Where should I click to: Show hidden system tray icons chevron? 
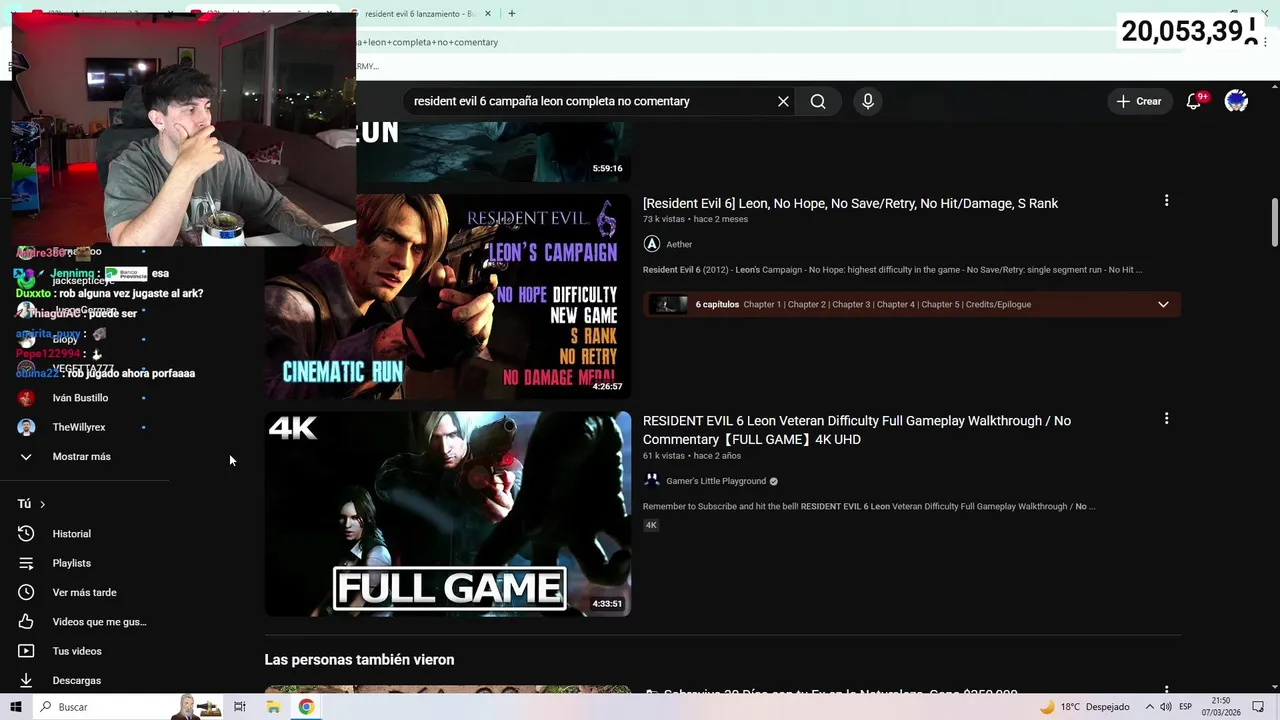pyautogui.click(x=1149, y=707)
